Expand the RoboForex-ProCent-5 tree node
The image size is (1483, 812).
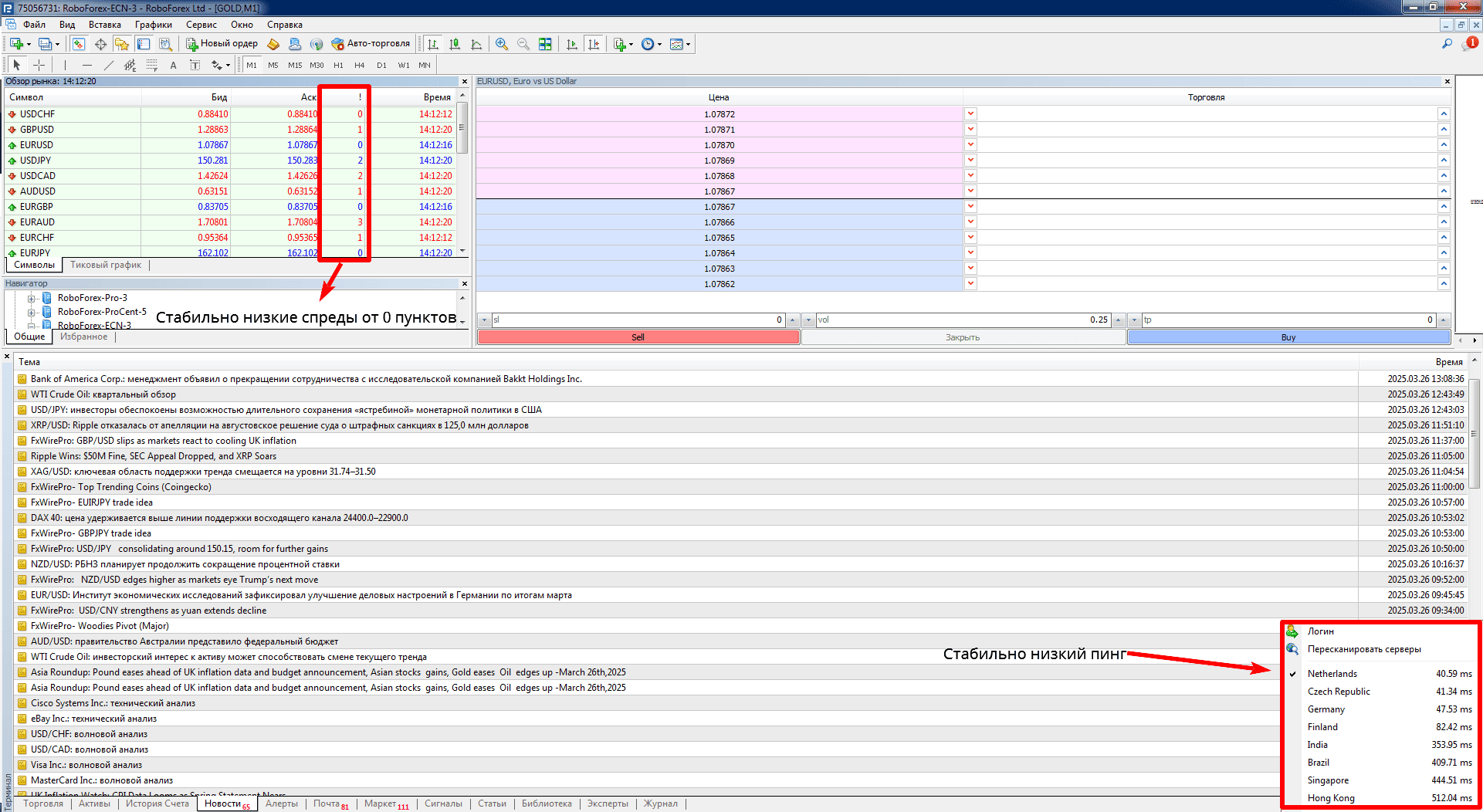click(32, 312)
